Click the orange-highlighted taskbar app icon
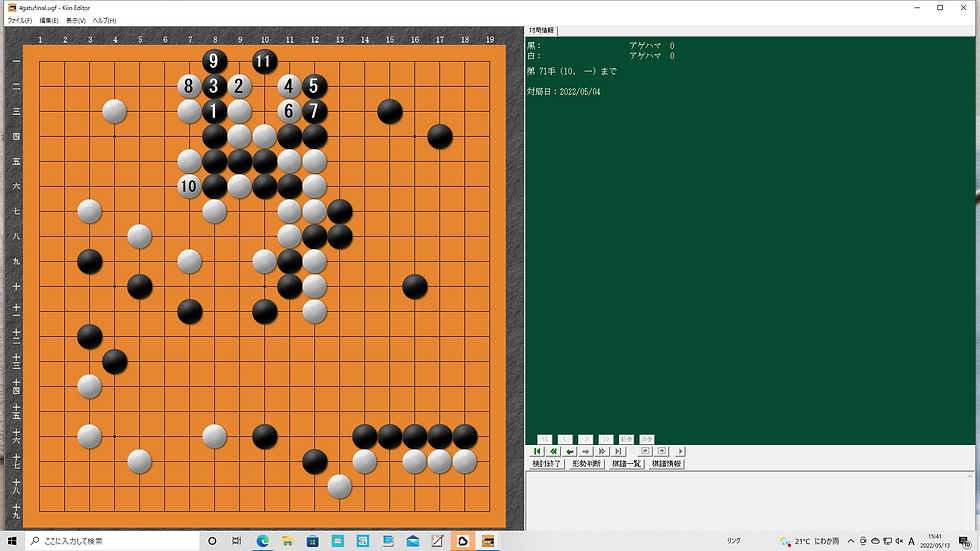The image size is (980, 551). [x=462, y=541]
